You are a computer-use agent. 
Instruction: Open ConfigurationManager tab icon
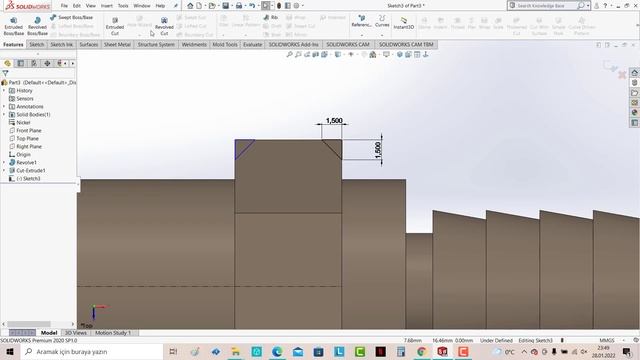click(34, 63)
